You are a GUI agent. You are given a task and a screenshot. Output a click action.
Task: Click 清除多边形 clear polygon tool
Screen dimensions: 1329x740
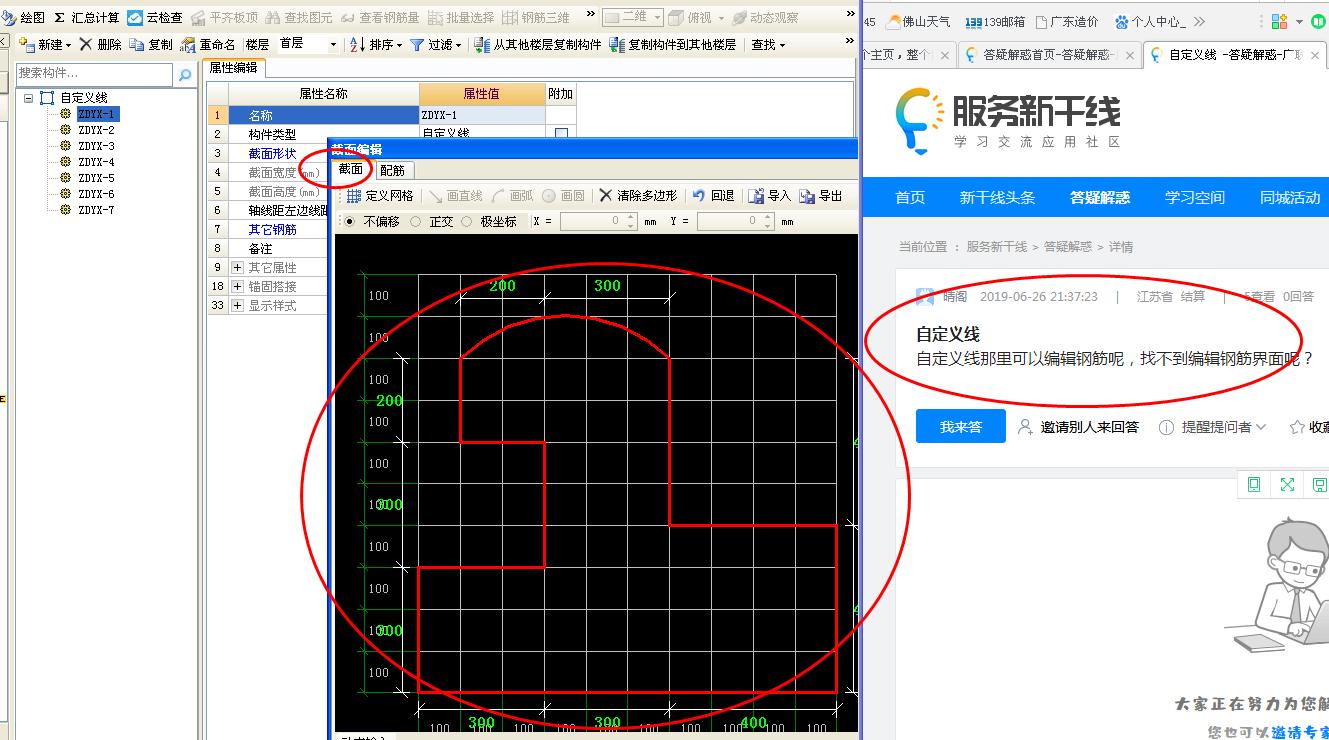pos(638,196)
